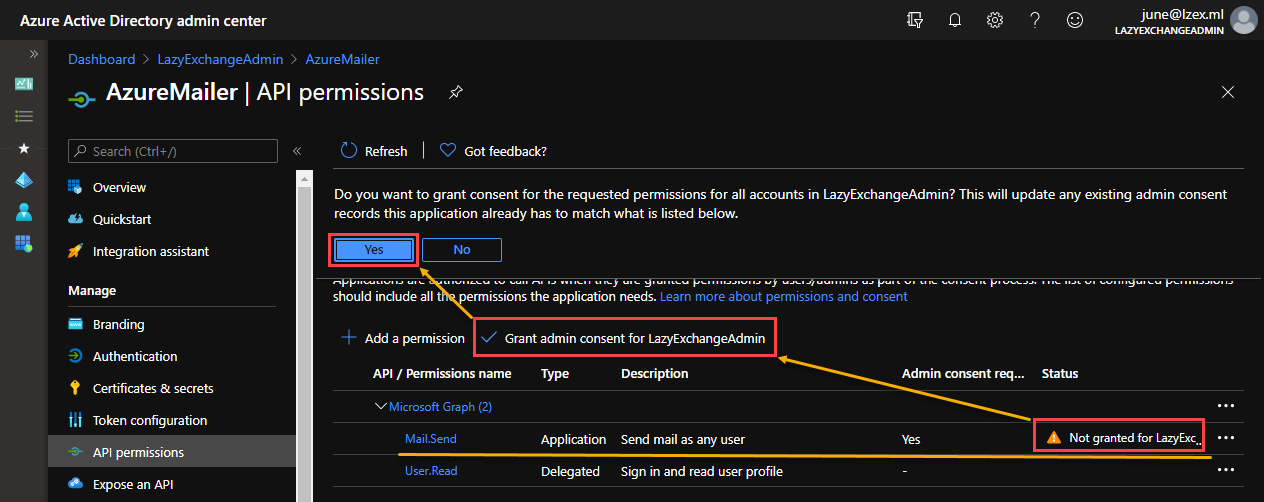Open more options for Microsoft Graph row
1264x502 pixels.
tap(1226, 406)
